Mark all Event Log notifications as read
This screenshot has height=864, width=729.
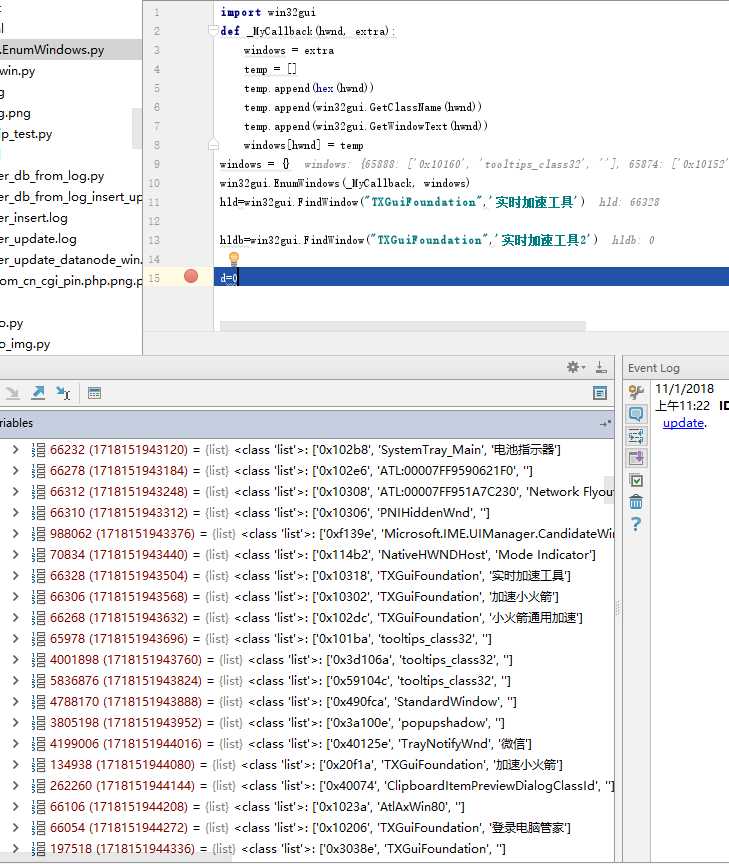pyautogui.click(x=636, y=480)
